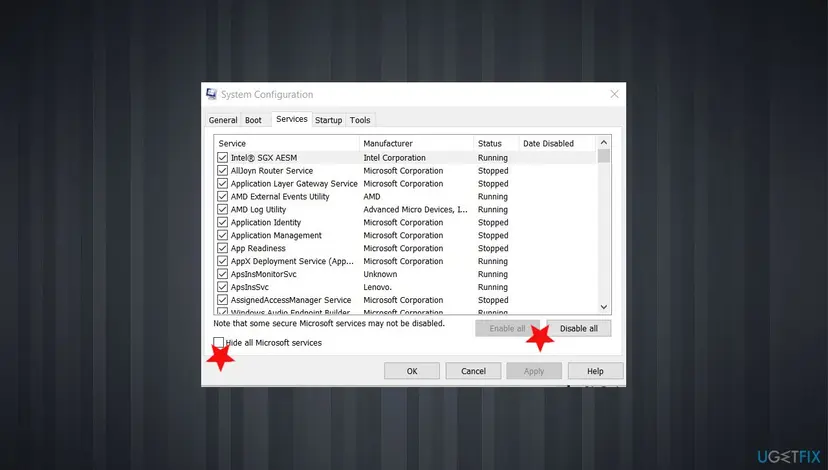Sort list by Service column header
Viewport: 828px width, 470px height.
(287, 143)
